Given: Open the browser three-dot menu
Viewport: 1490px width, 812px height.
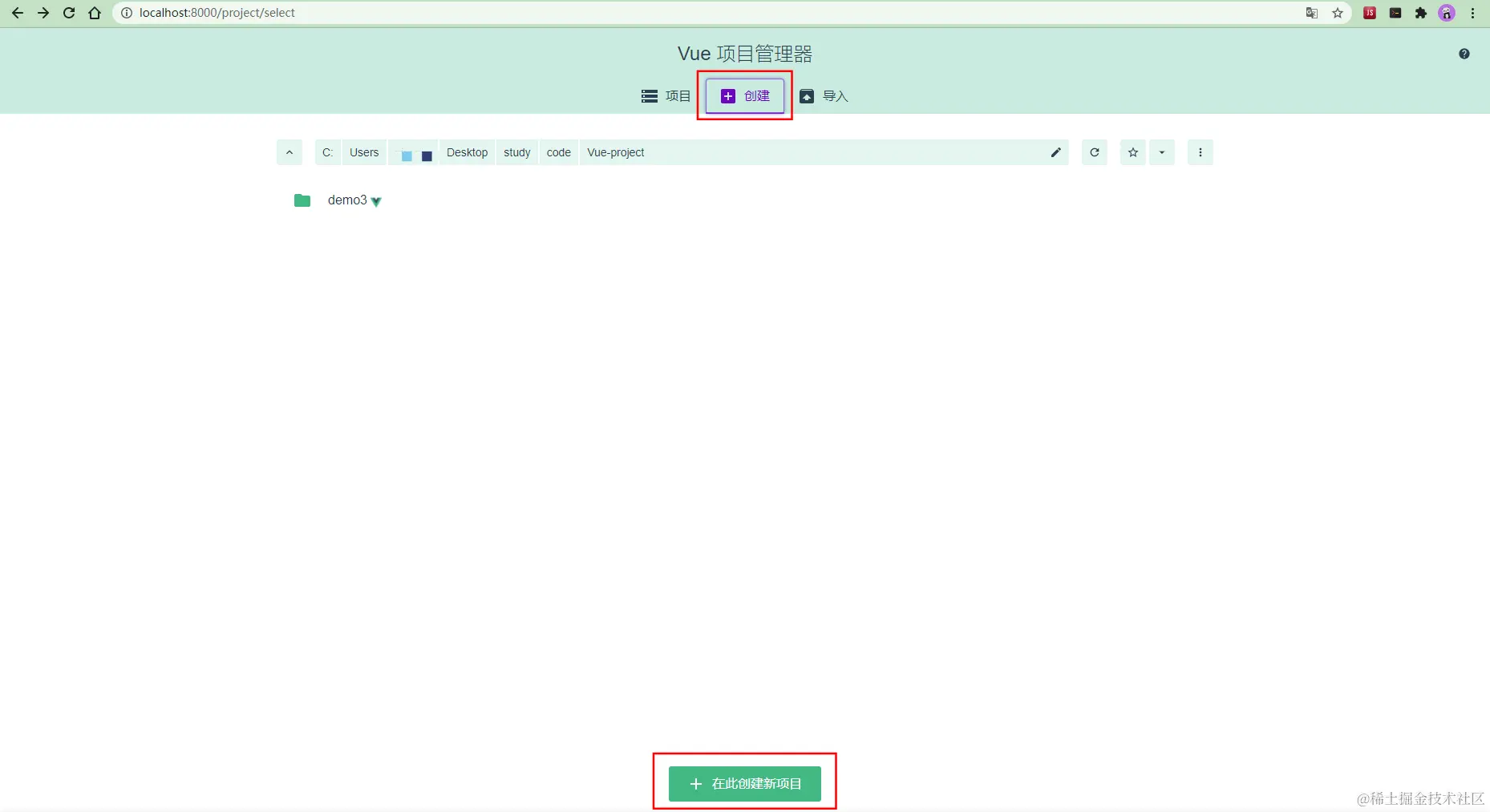Looking at the screenshot, I should point(1473,13).
